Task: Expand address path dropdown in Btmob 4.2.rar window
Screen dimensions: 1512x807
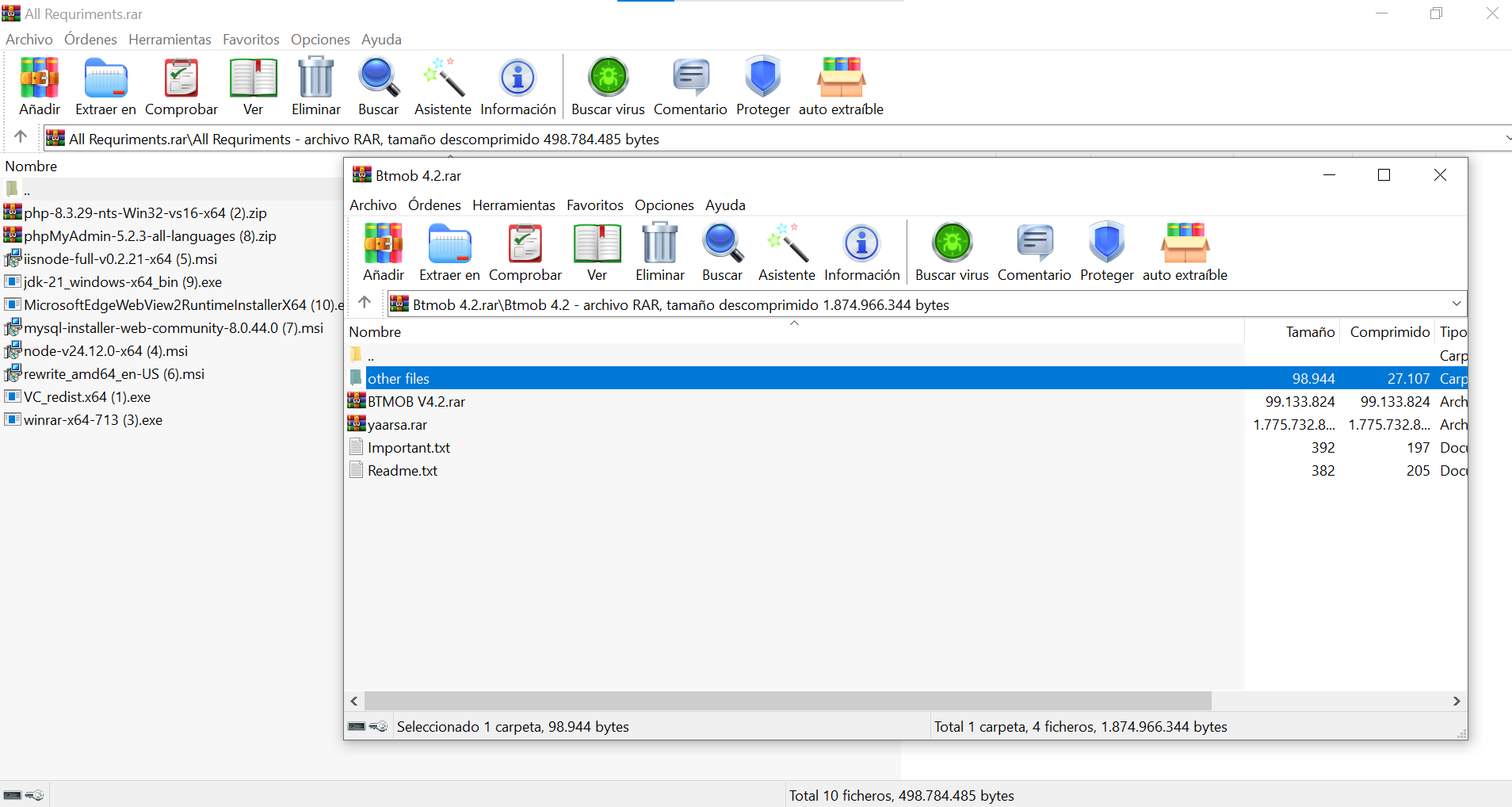Action: tap(1456, 304)
